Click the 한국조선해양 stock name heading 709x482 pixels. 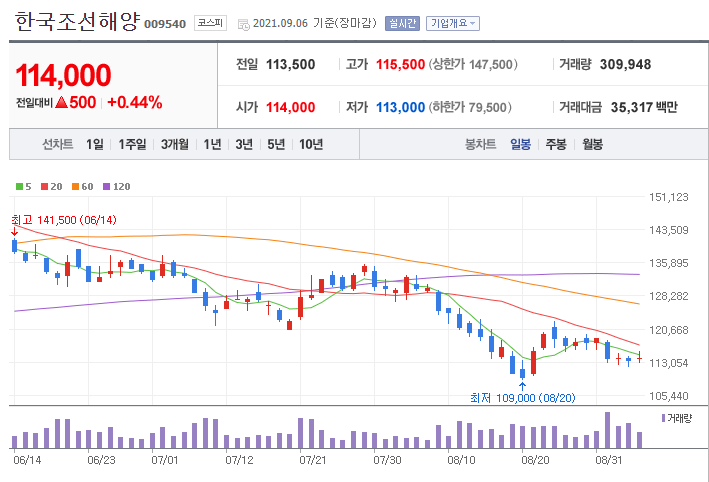[x=77, y=21]
